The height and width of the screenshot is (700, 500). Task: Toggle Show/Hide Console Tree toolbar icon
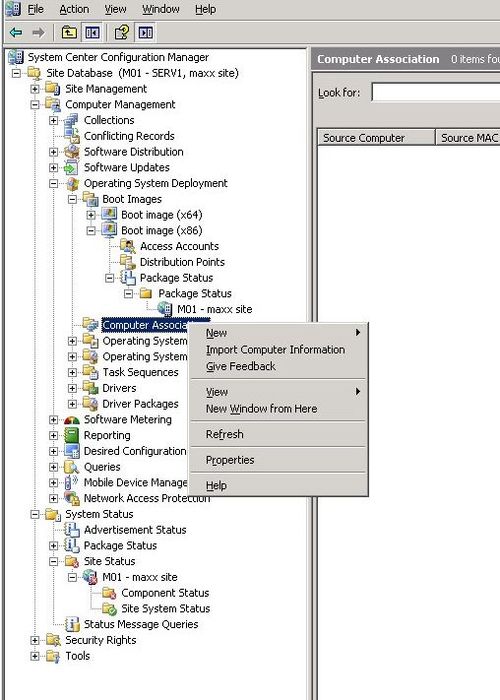92,33
